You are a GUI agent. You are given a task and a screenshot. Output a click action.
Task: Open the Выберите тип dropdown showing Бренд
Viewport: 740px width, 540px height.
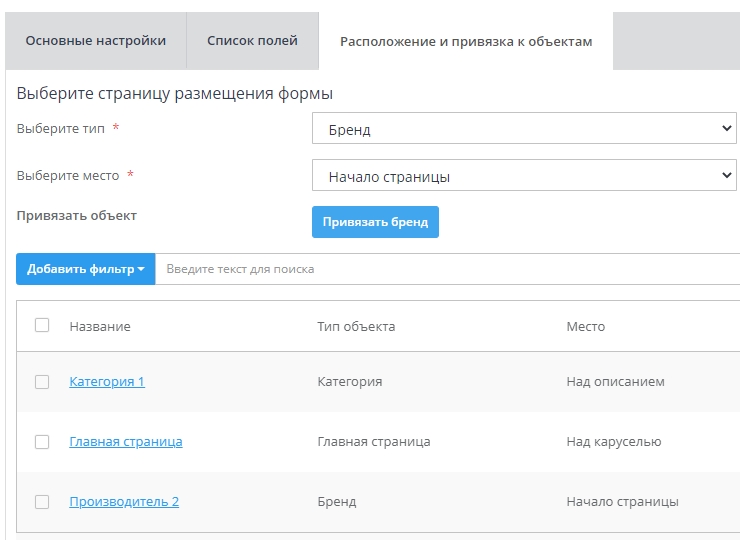pyautogui.click(x=524, y=129)
